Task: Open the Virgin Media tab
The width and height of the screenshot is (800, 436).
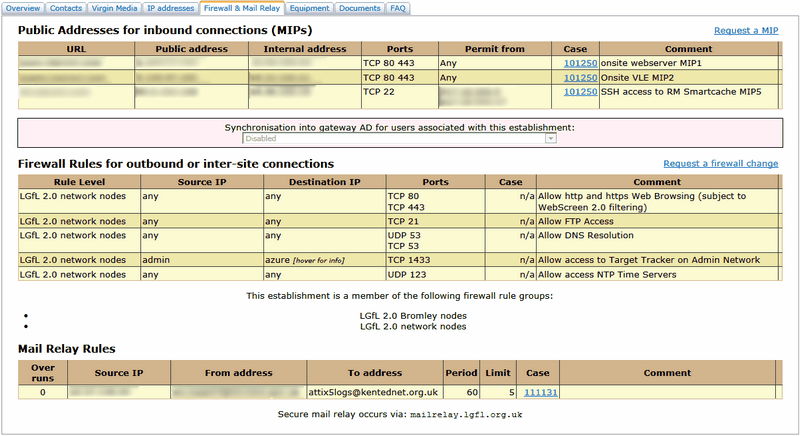Action: [114, 8]
